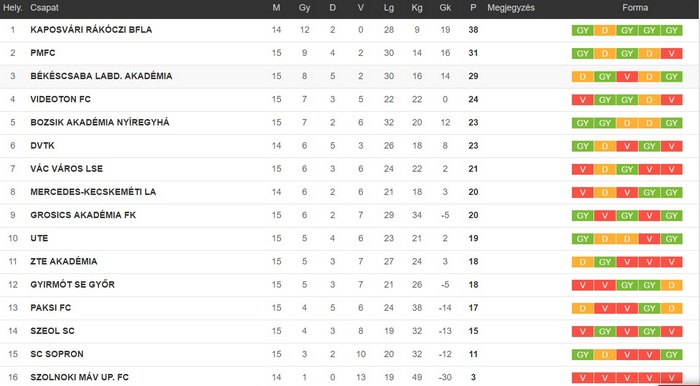This screenshot has width=700, height=386.
Task: Select the GROSICS AKADÉMIA FK team name
Action: point(83,215)
